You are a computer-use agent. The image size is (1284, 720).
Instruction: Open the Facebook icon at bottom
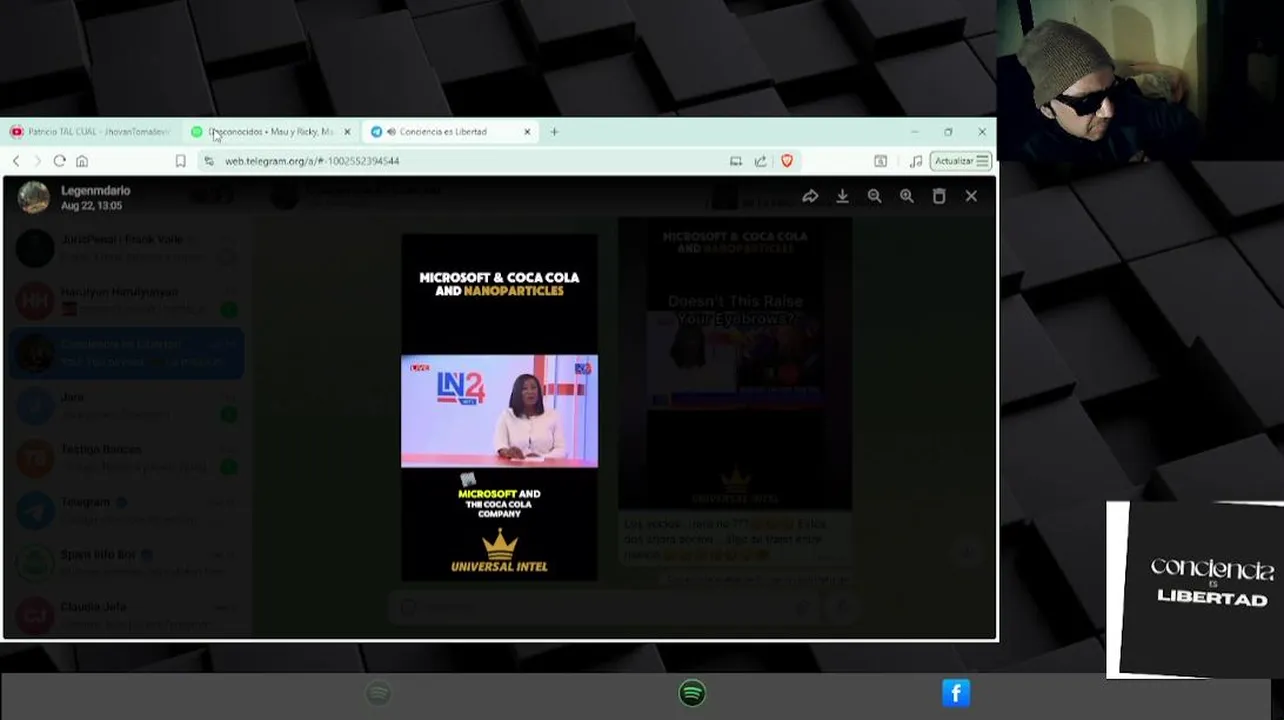tap(956, 693)
